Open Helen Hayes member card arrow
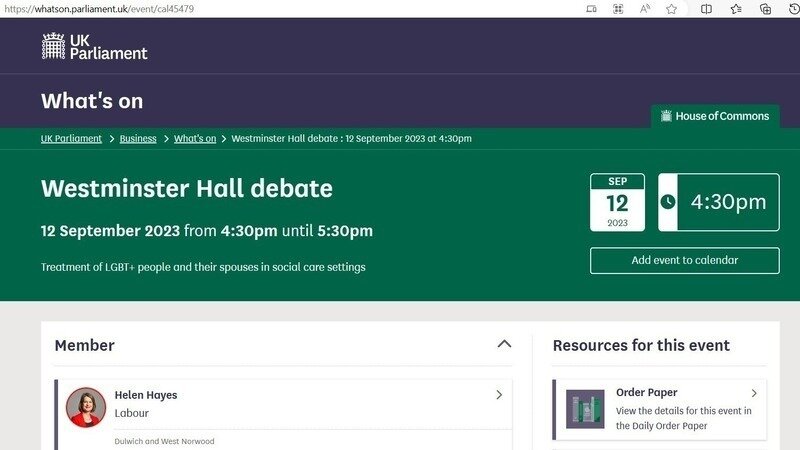 [499, 395]
